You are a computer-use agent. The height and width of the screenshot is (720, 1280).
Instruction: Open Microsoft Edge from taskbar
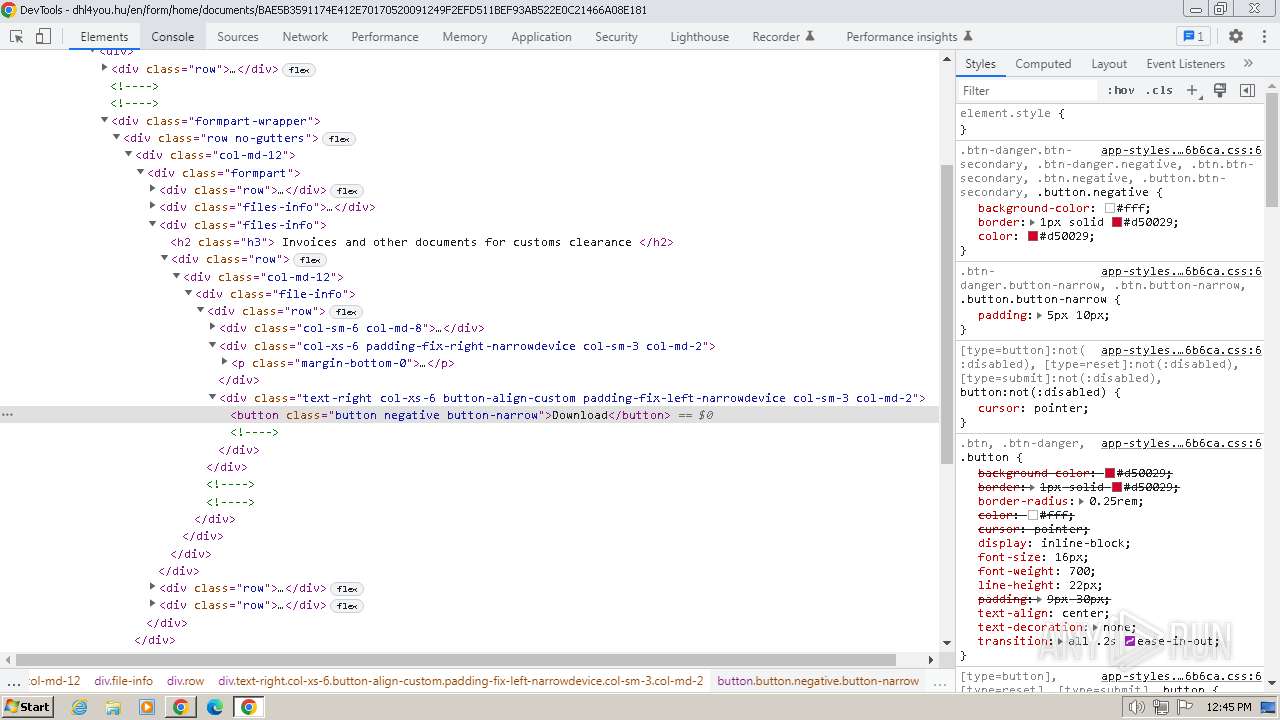(x=215, y=707)
